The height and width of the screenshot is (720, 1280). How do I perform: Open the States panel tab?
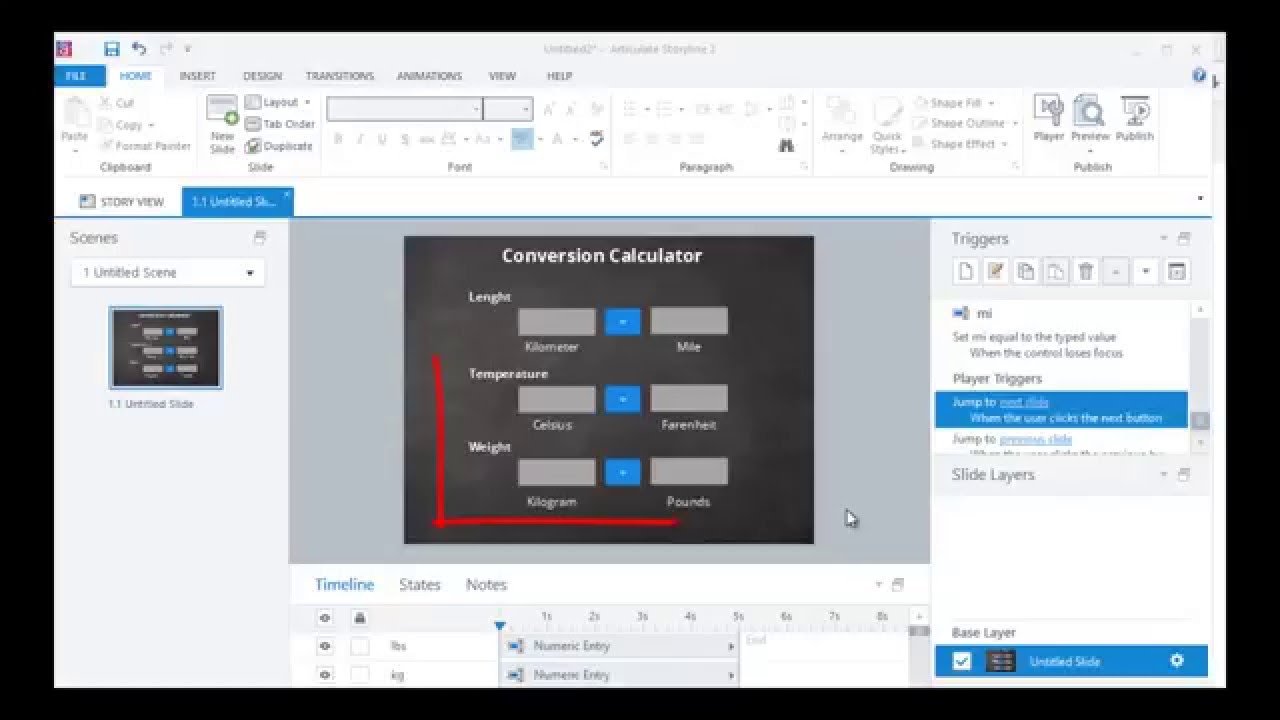[x=420, y=585]
